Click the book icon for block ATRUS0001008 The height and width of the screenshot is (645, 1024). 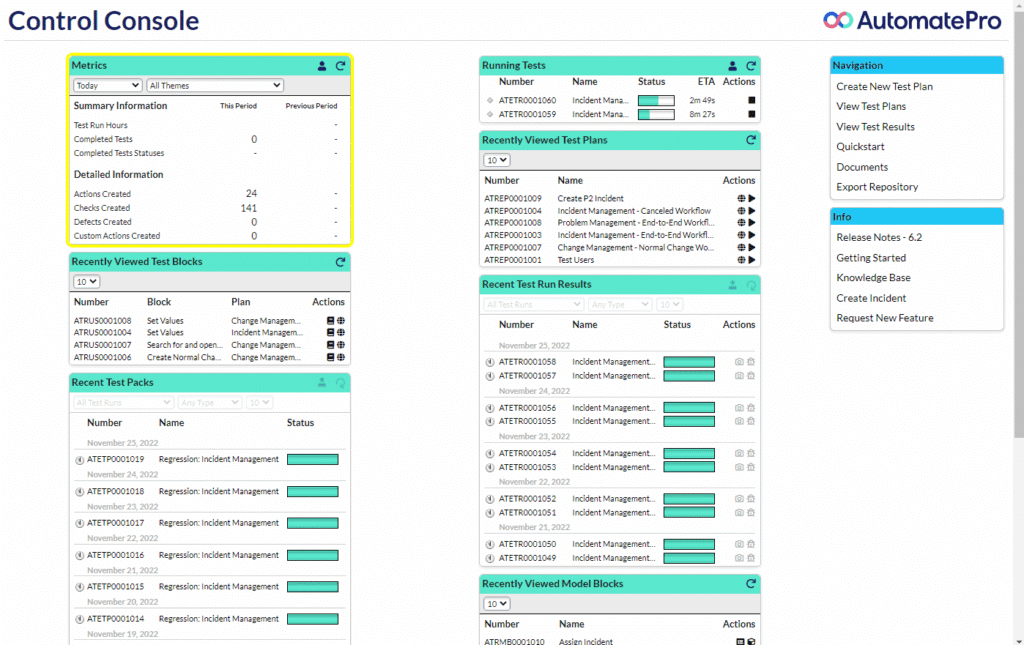(331, 321)
